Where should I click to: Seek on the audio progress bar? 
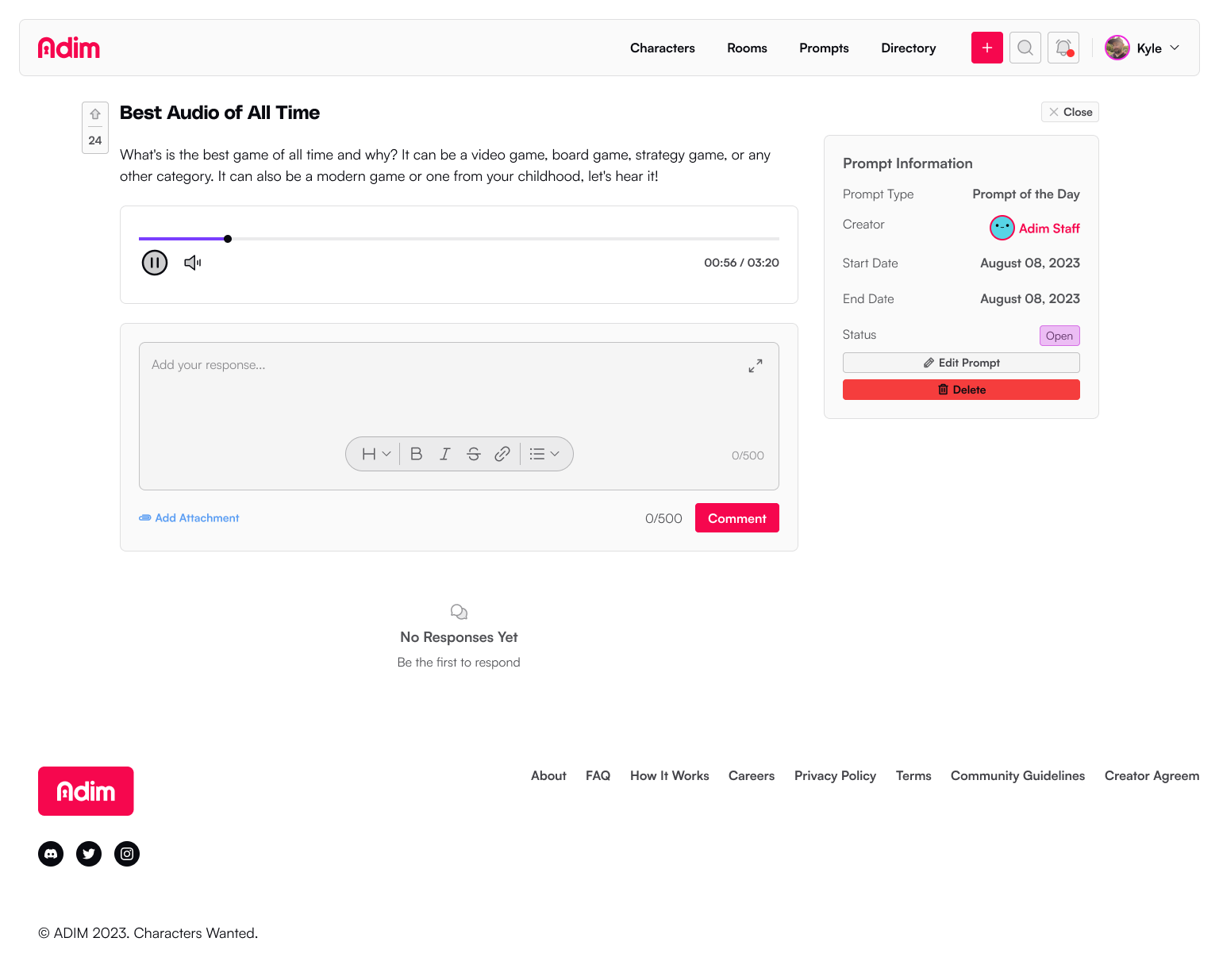(476, 239)
